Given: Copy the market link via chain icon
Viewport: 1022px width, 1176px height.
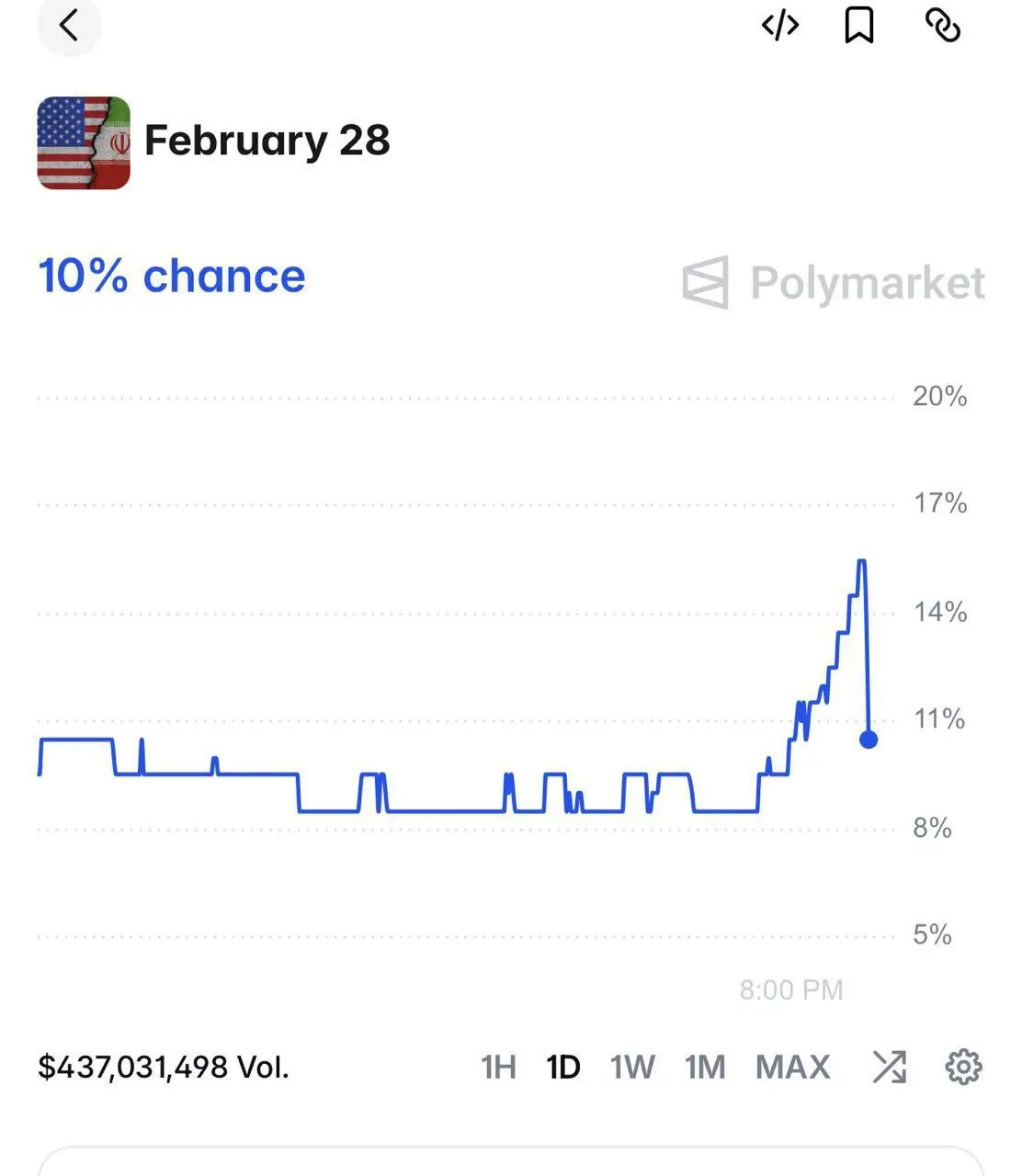Looking at the screenshot, I should click(943, 26).
